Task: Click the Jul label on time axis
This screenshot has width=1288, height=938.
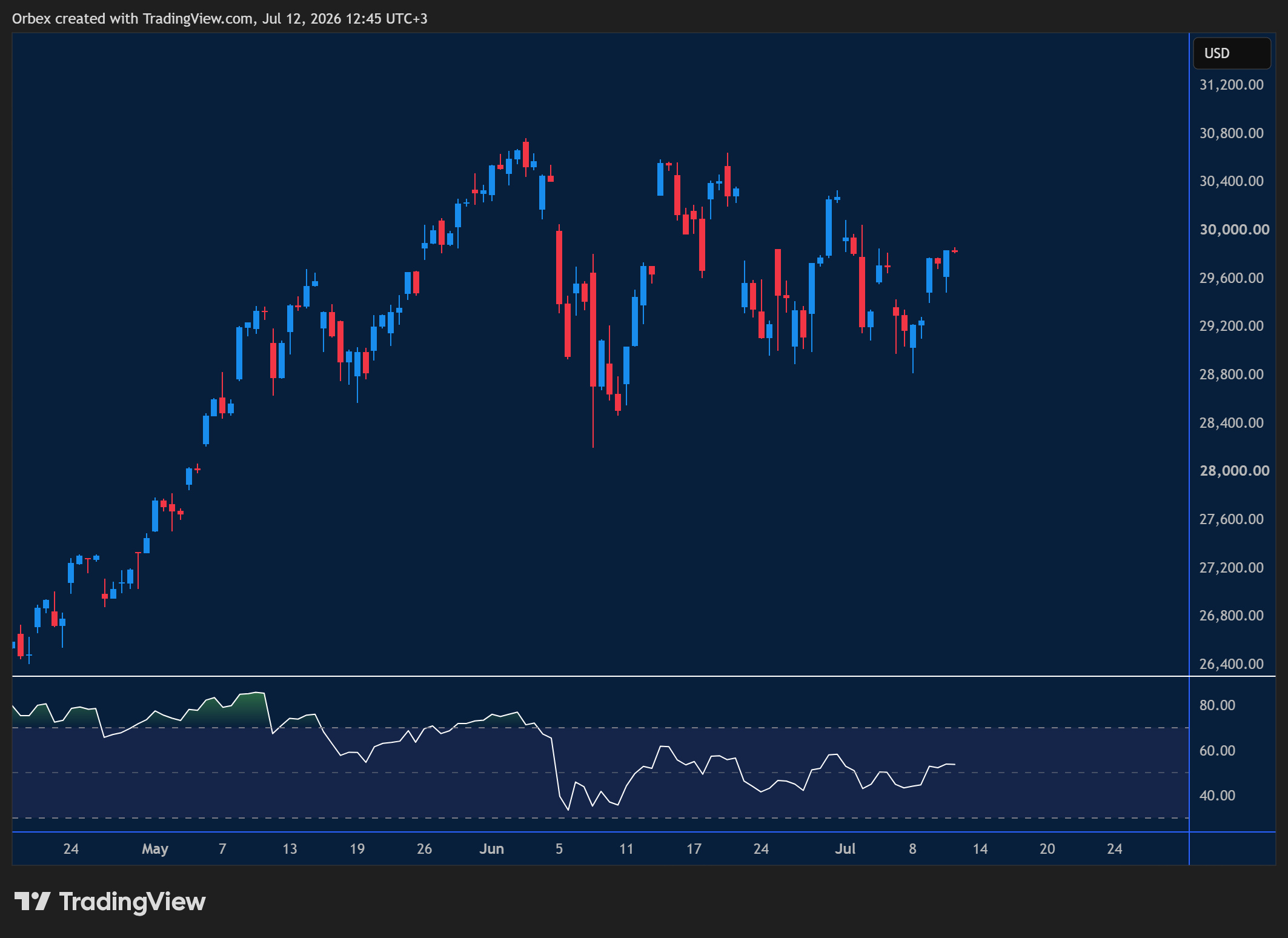Action: click(x=845, y=849)
